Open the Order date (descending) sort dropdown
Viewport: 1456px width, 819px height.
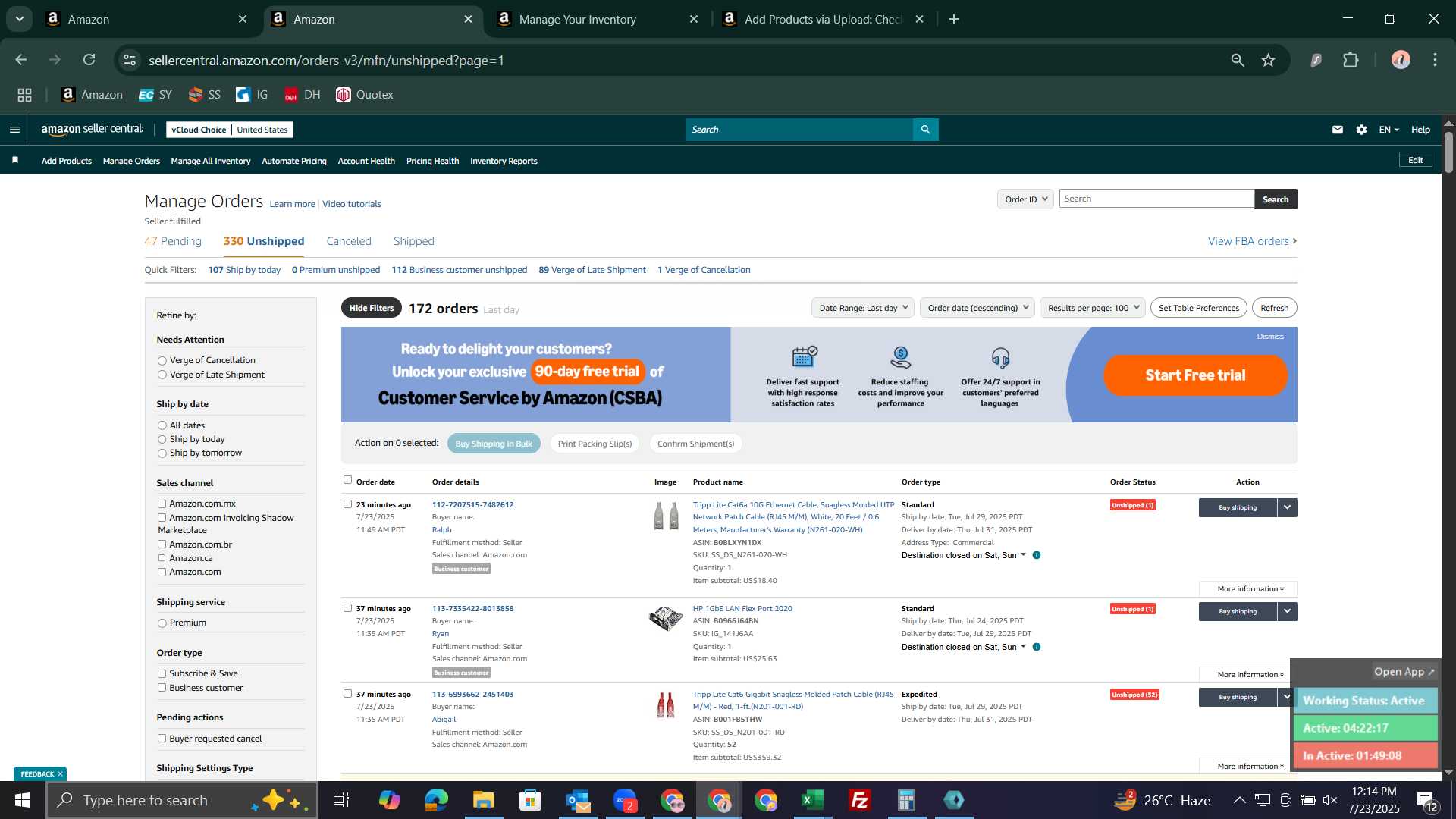pyautogui.click(x=977, y=308)
